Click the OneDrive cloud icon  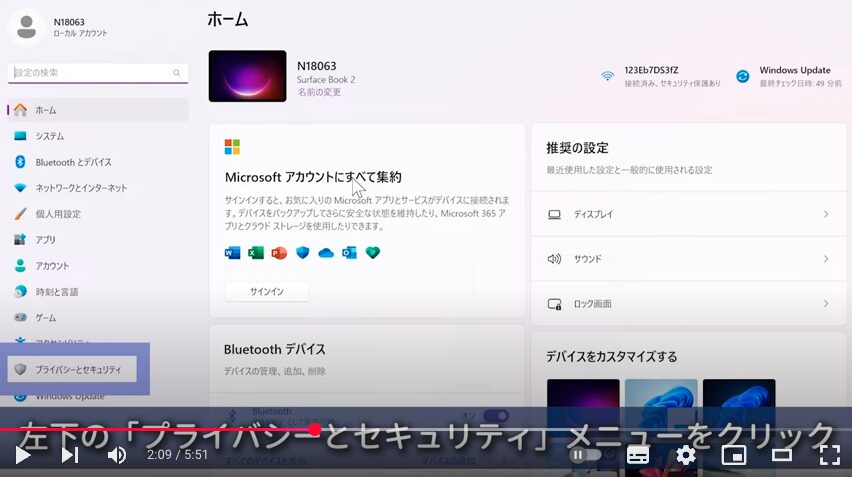click(x=326, y=253)
